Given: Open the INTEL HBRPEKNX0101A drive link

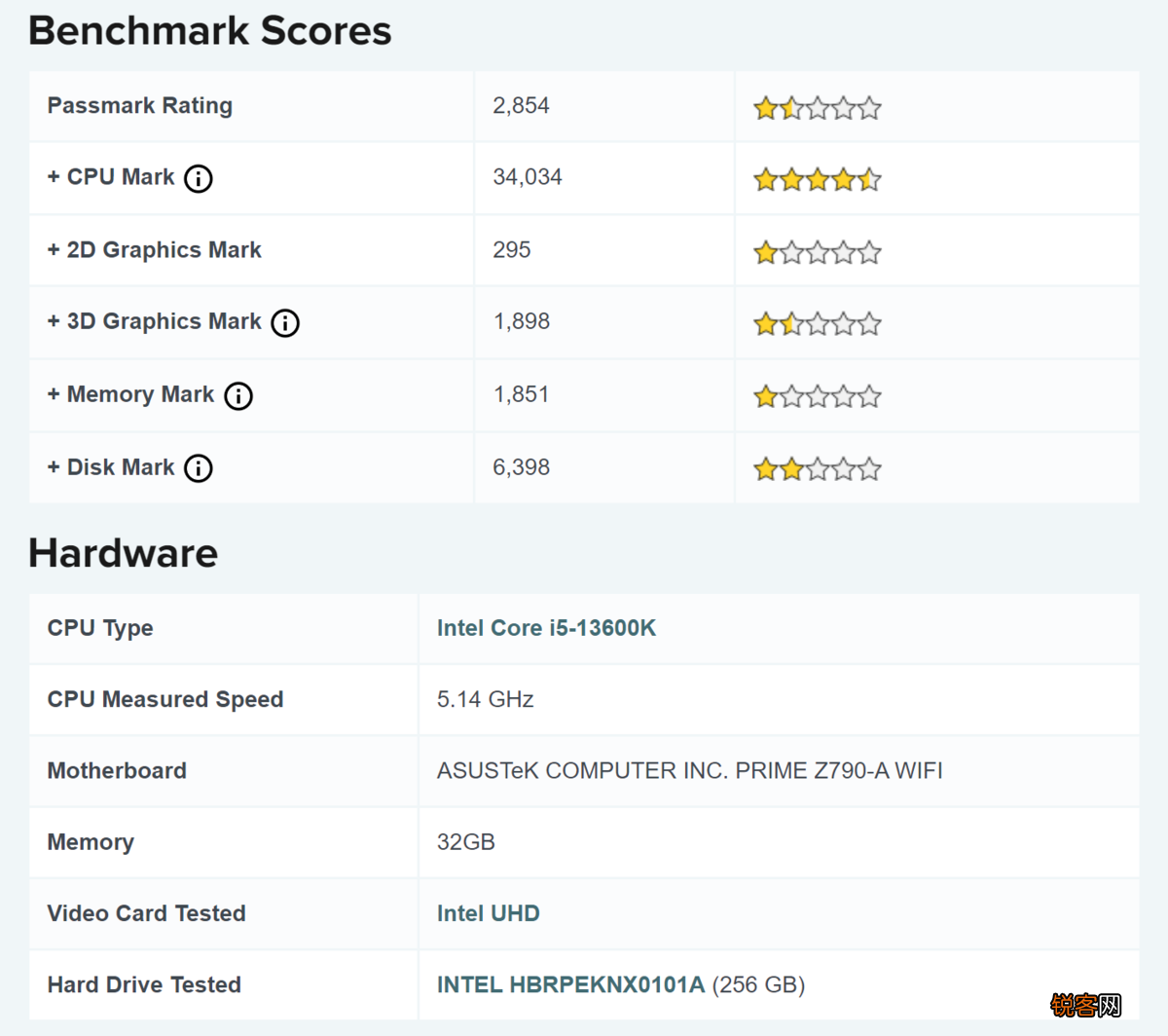Looking at the screenshot, I should pos(570,984).
